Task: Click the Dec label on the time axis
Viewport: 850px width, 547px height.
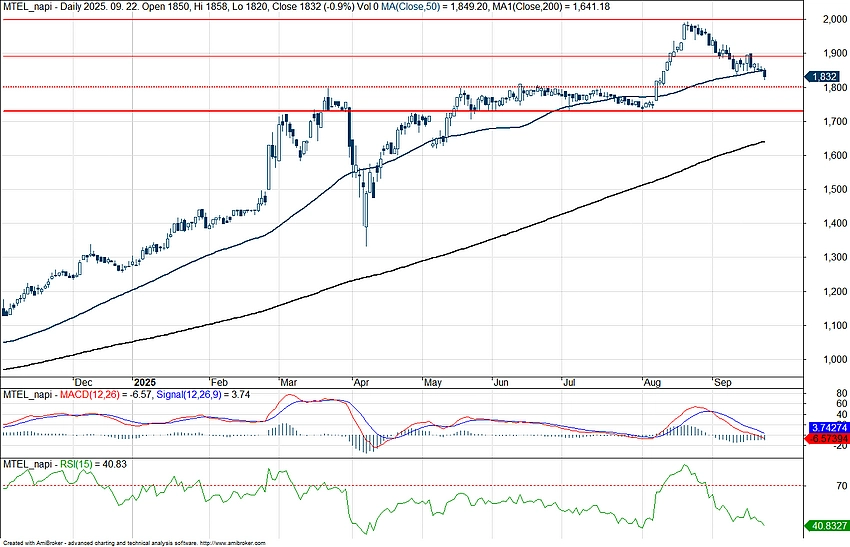Action: 83,381
